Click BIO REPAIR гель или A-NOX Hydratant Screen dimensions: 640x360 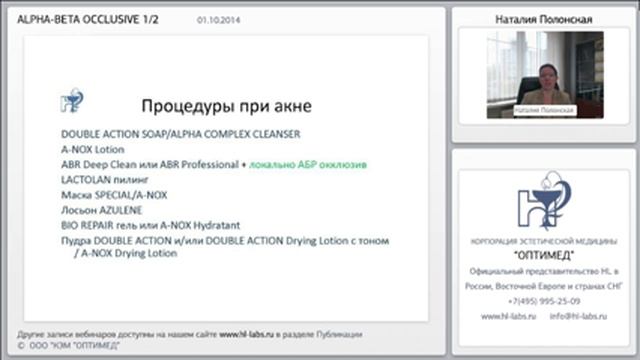click(150, 225)
